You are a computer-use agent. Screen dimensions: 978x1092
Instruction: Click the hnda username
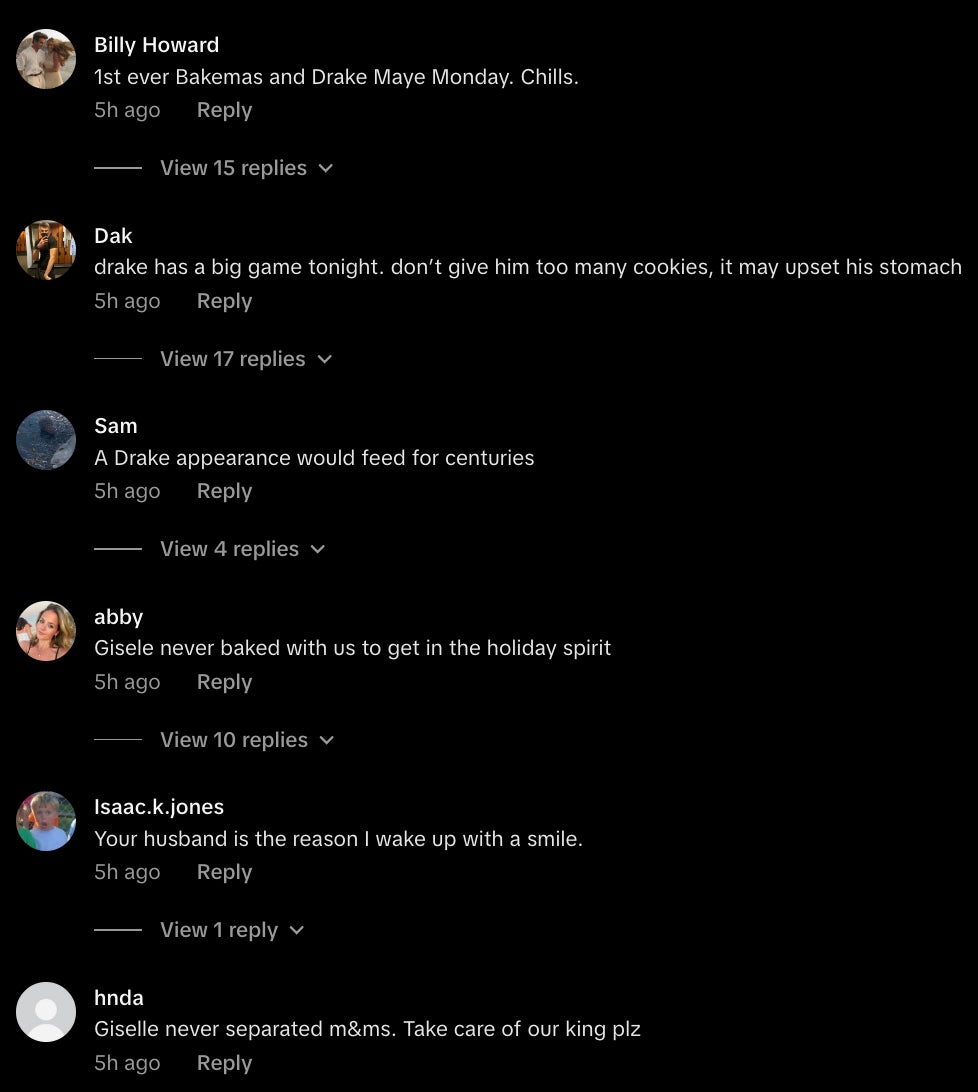click(x=119, y=998)
